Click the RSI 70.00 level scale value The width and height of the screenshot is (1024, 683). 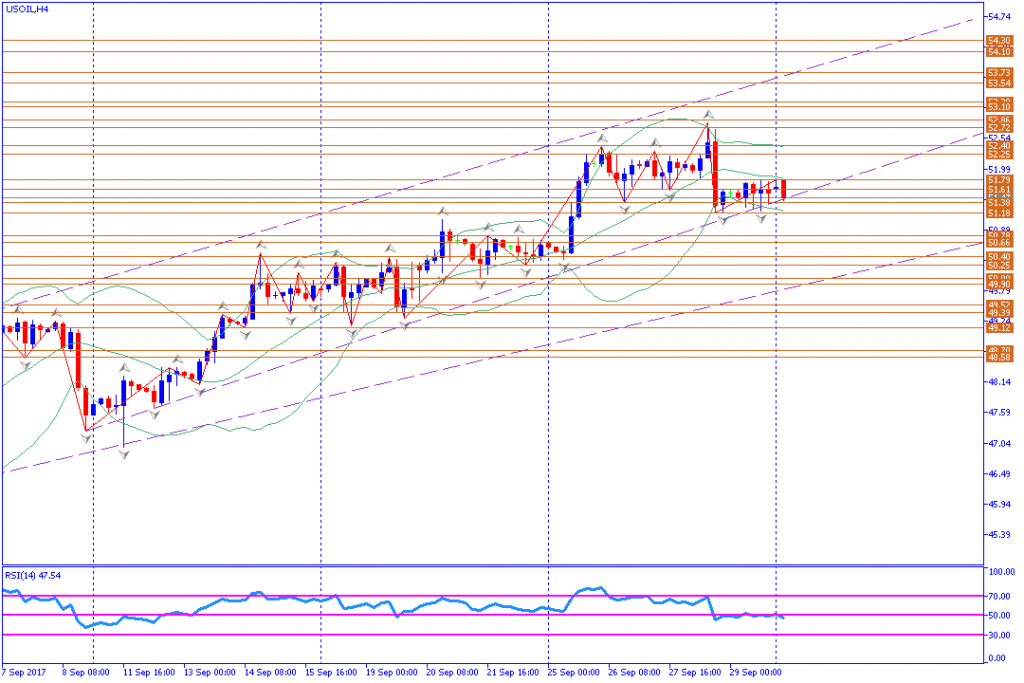999,596
